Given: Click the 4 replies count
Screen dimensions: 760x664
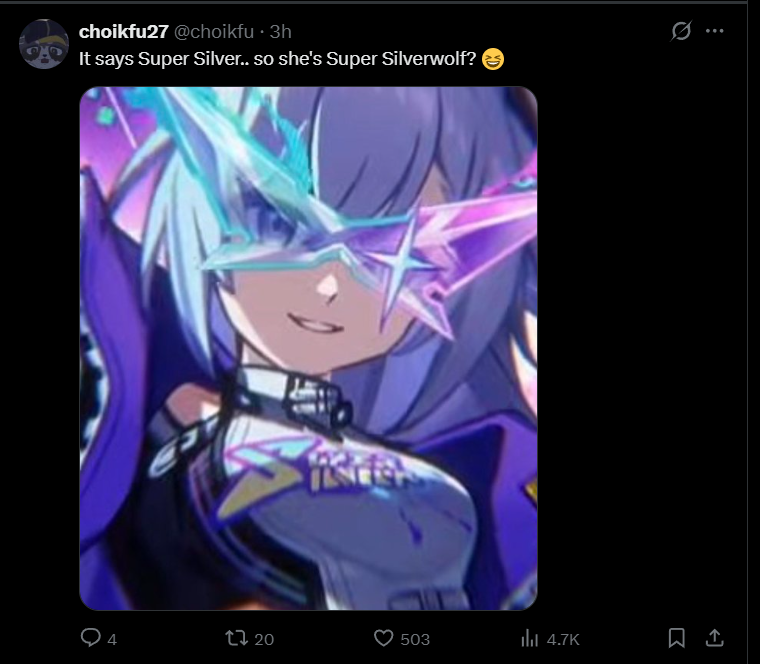Looking at the screenshot, I should tap(112, 640).
